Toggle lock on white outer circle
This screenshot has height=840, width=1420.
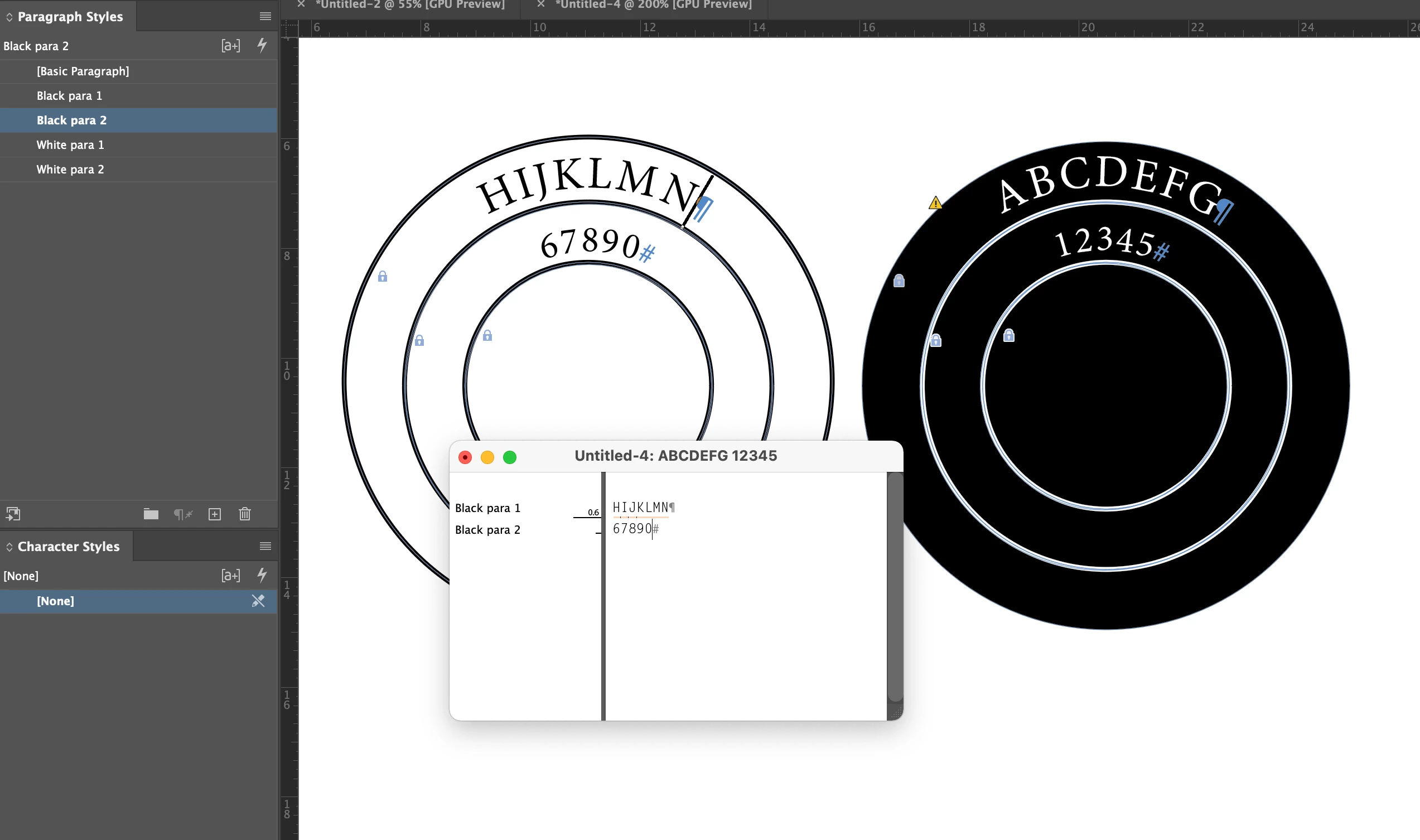pyautogui.click(x=383, y=276)
